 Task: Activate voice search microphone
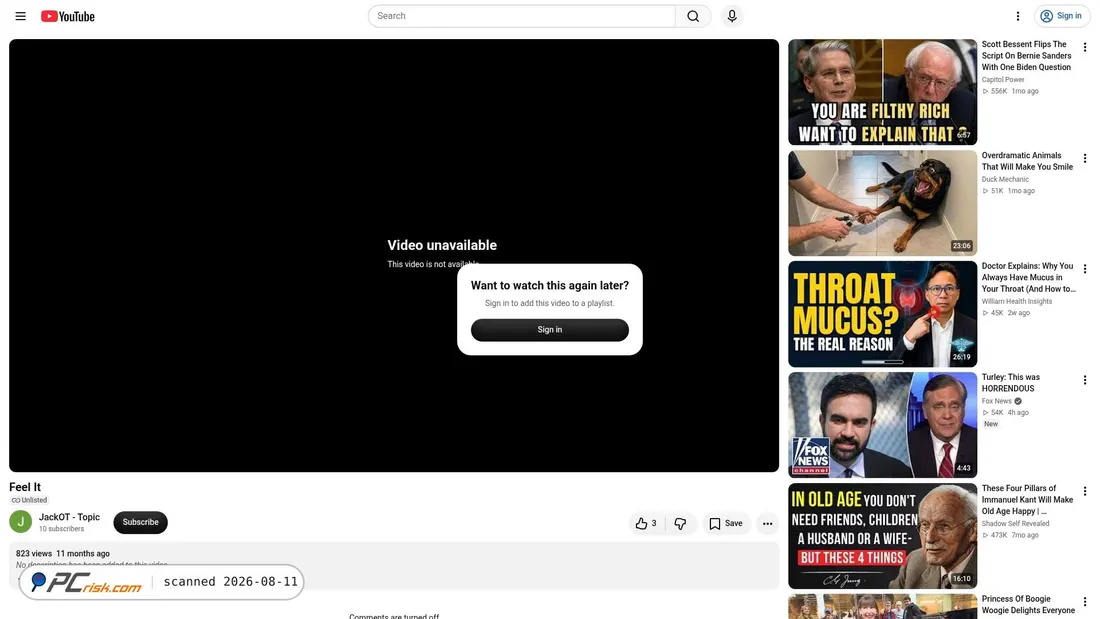click(732, 16)
